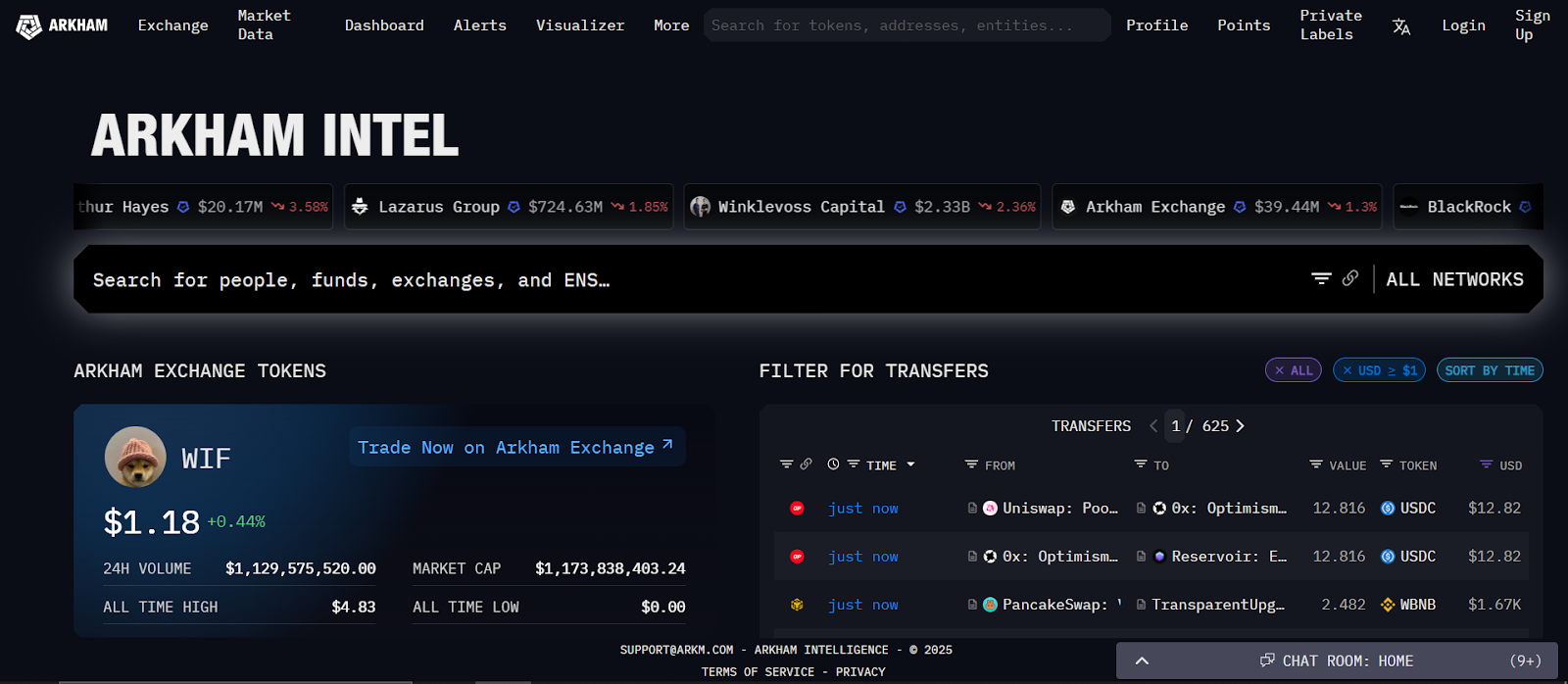Click Trade Now on Arkham Exchange
The height and width of the screenshot is (684, 1568).
tap(516, 447)
